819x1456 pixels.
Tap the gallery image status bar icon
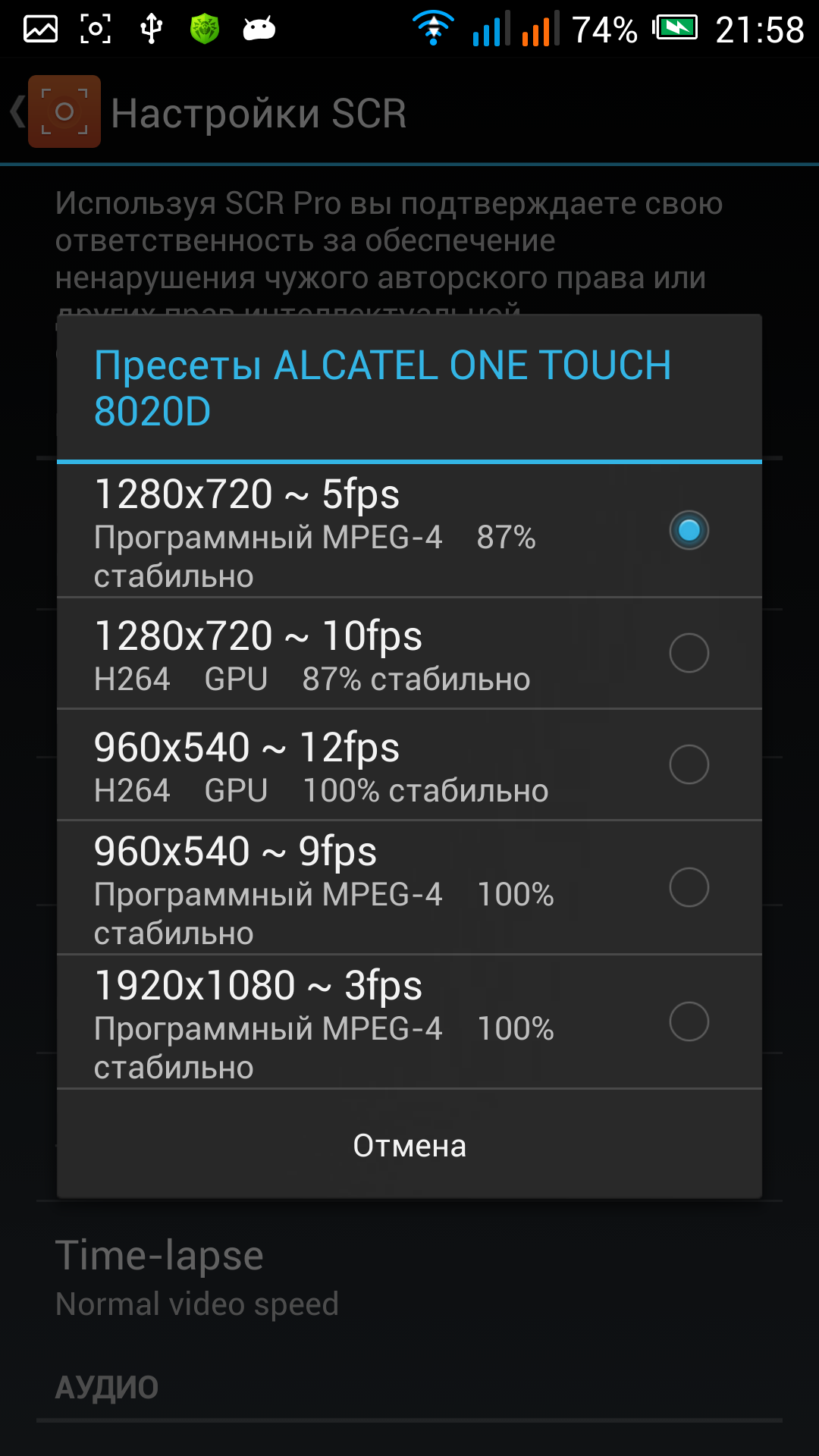coord(40,30)
